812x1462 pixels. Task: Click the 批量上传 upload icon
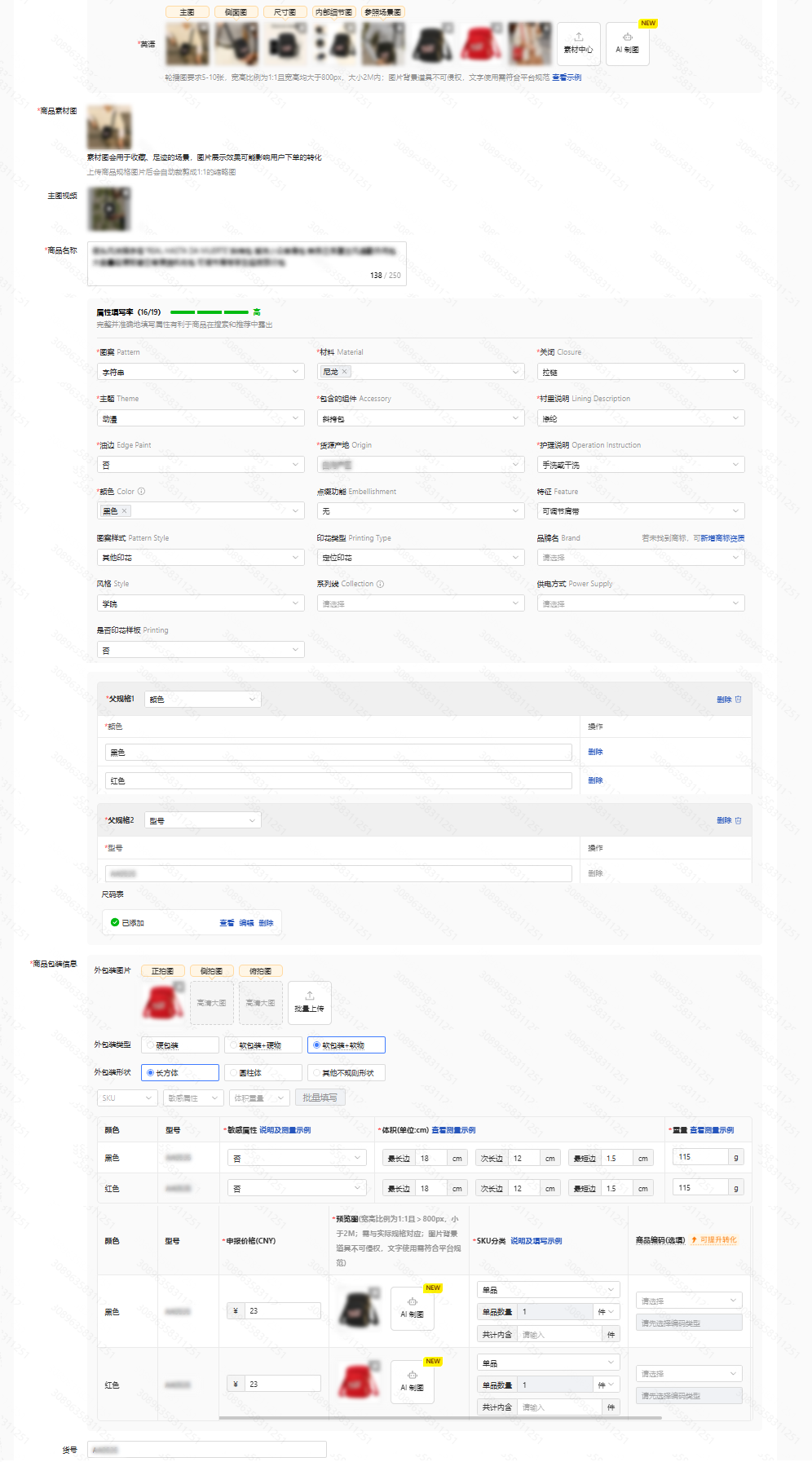310,996
